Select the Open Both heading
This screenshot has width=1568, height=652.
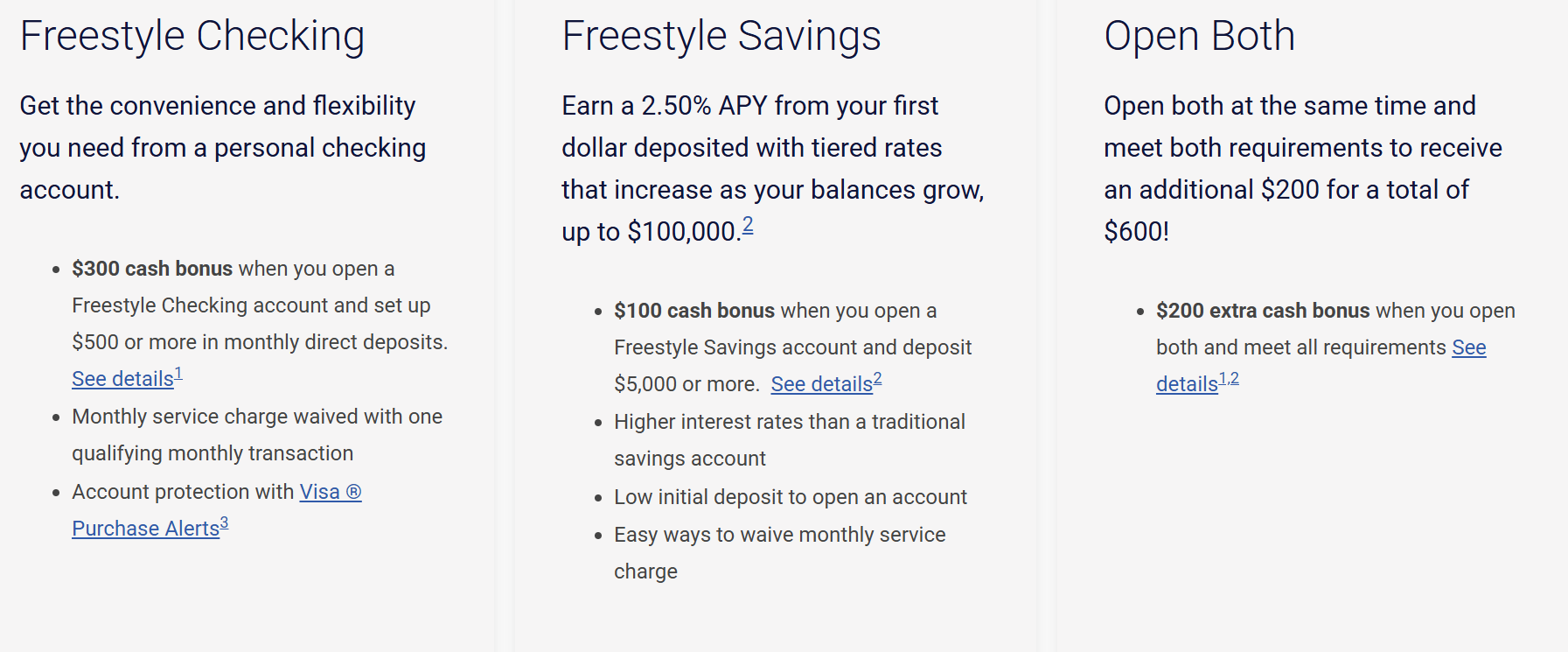pyautogui.click(x=1199, y=36)
